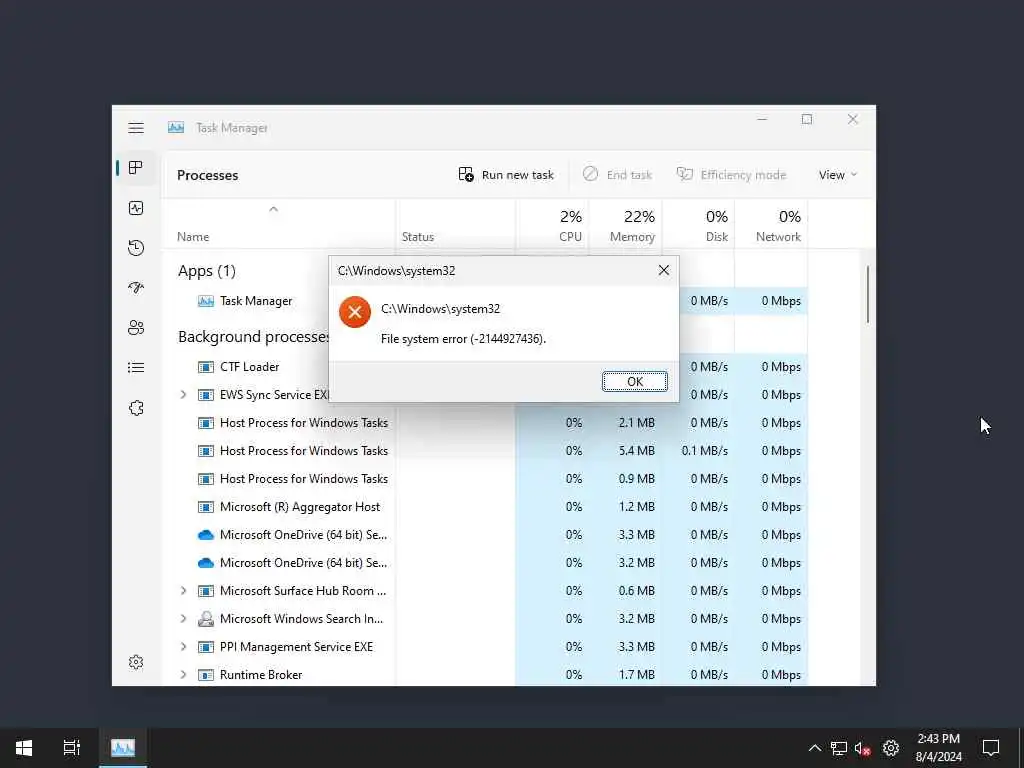This screenshot has width=1024, height=768.
Task: Open the Windows Start menu
Action: pyautogui.click(x=24, y=748)
